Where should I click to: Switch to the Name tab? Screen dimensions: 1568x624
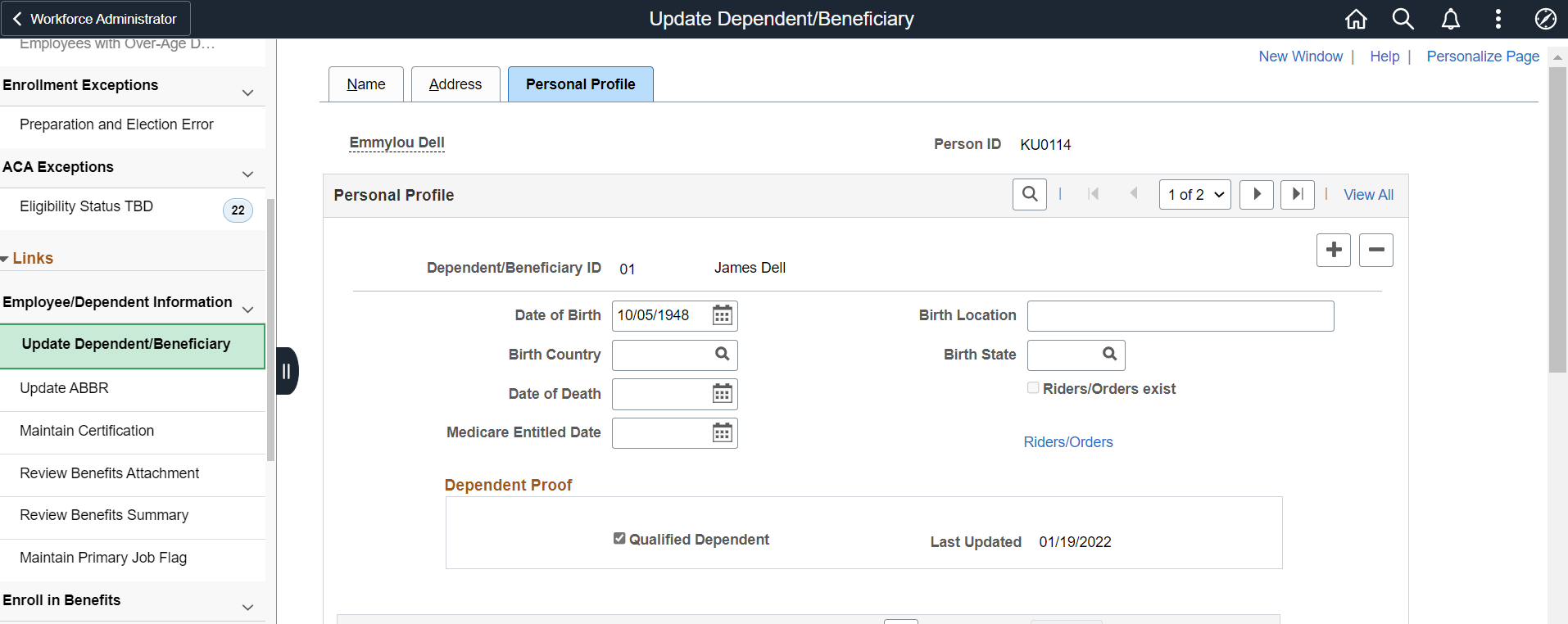point(365,84)
